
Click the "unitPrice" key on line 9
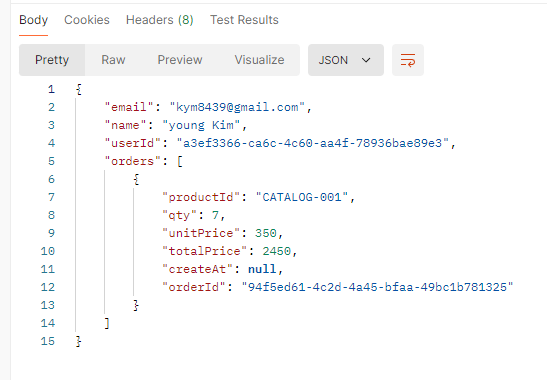click(201, 233)
